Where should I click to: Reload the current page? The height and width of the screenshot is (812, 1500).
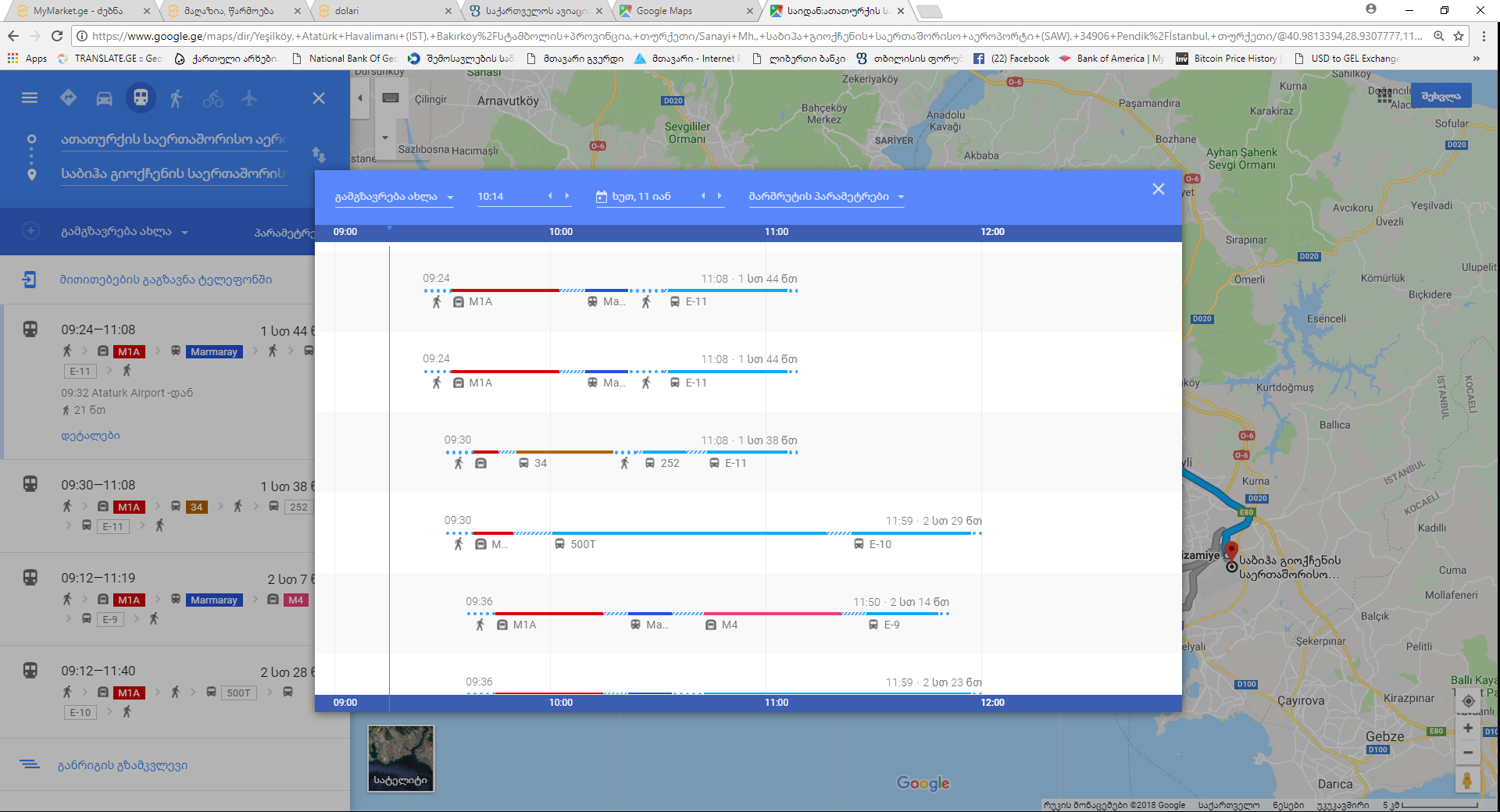click(x=57, y=36)
